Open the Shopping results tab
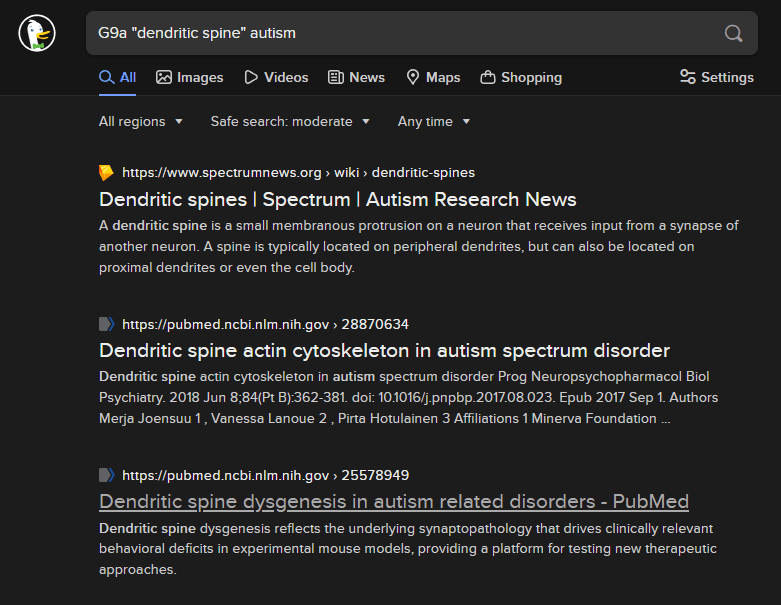The image size is (781, 605). pos(521,77)
